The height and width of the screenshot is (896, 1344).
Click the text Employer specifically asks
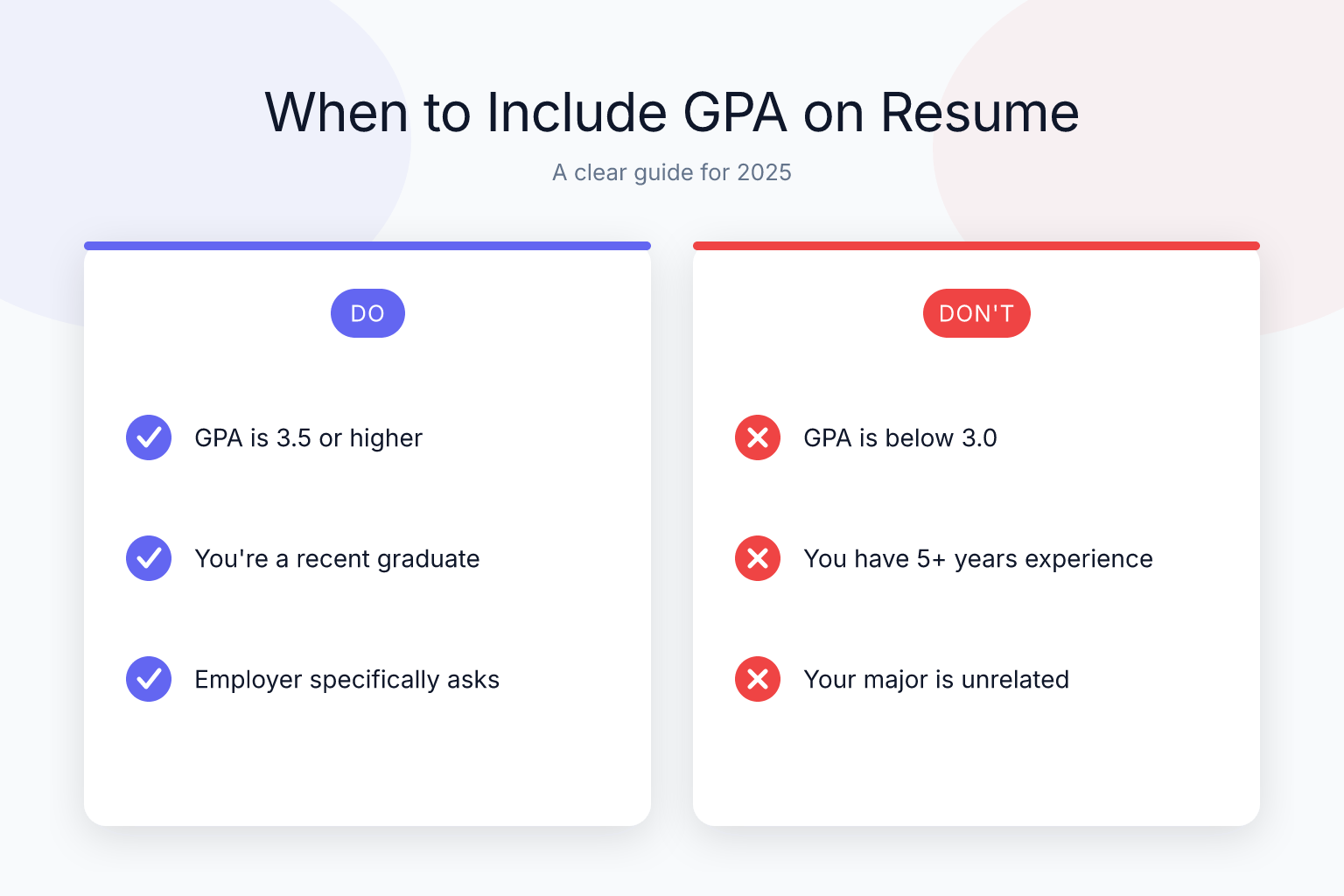(346, 679)
